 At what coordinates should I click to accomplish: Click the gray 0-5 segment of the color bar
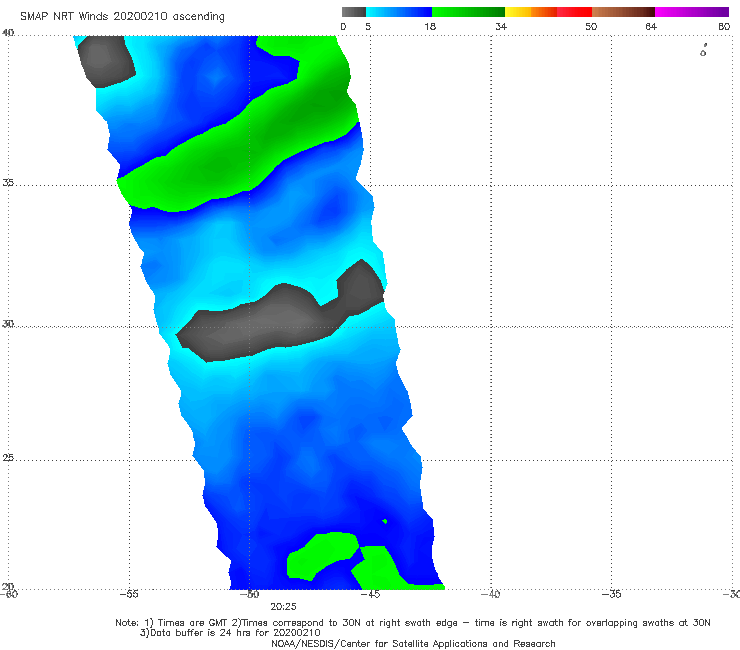354,12
